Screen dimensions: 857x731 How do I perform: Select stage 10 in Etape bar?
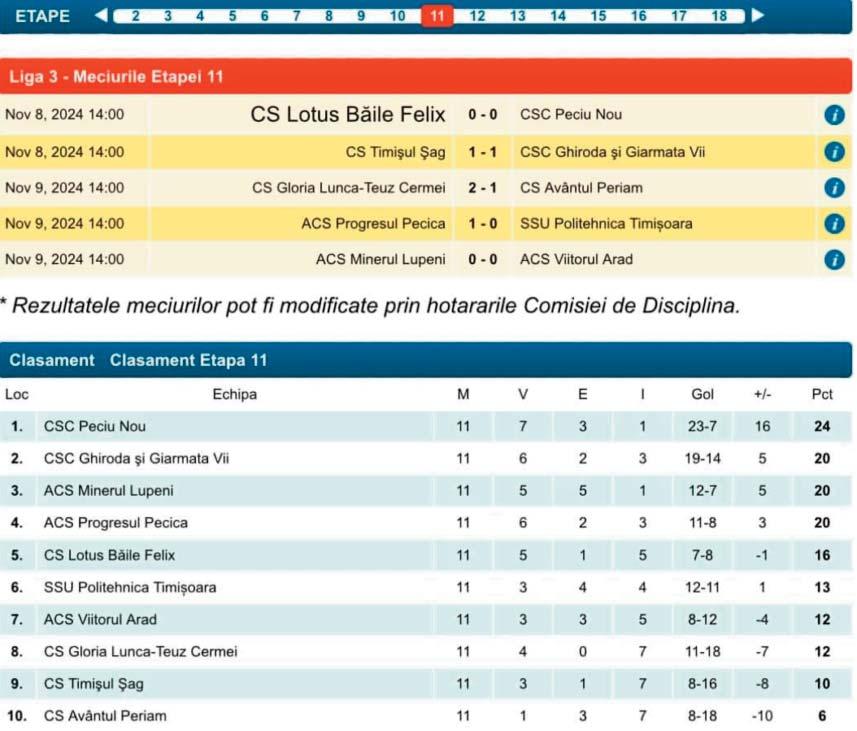coord(397,16)
